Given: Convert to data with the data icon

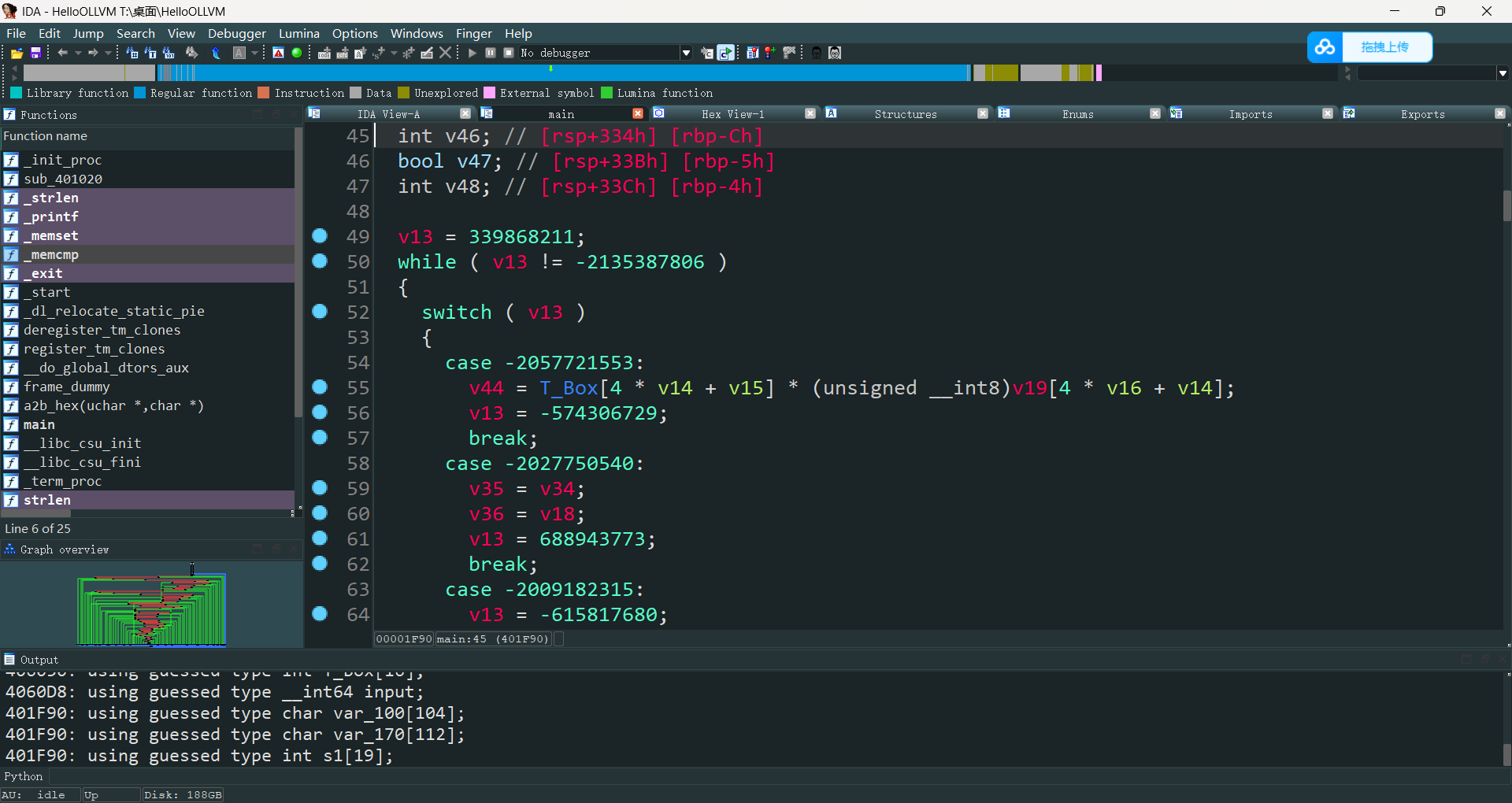Looking at the screenshot, I should click(x=342, y=53).
